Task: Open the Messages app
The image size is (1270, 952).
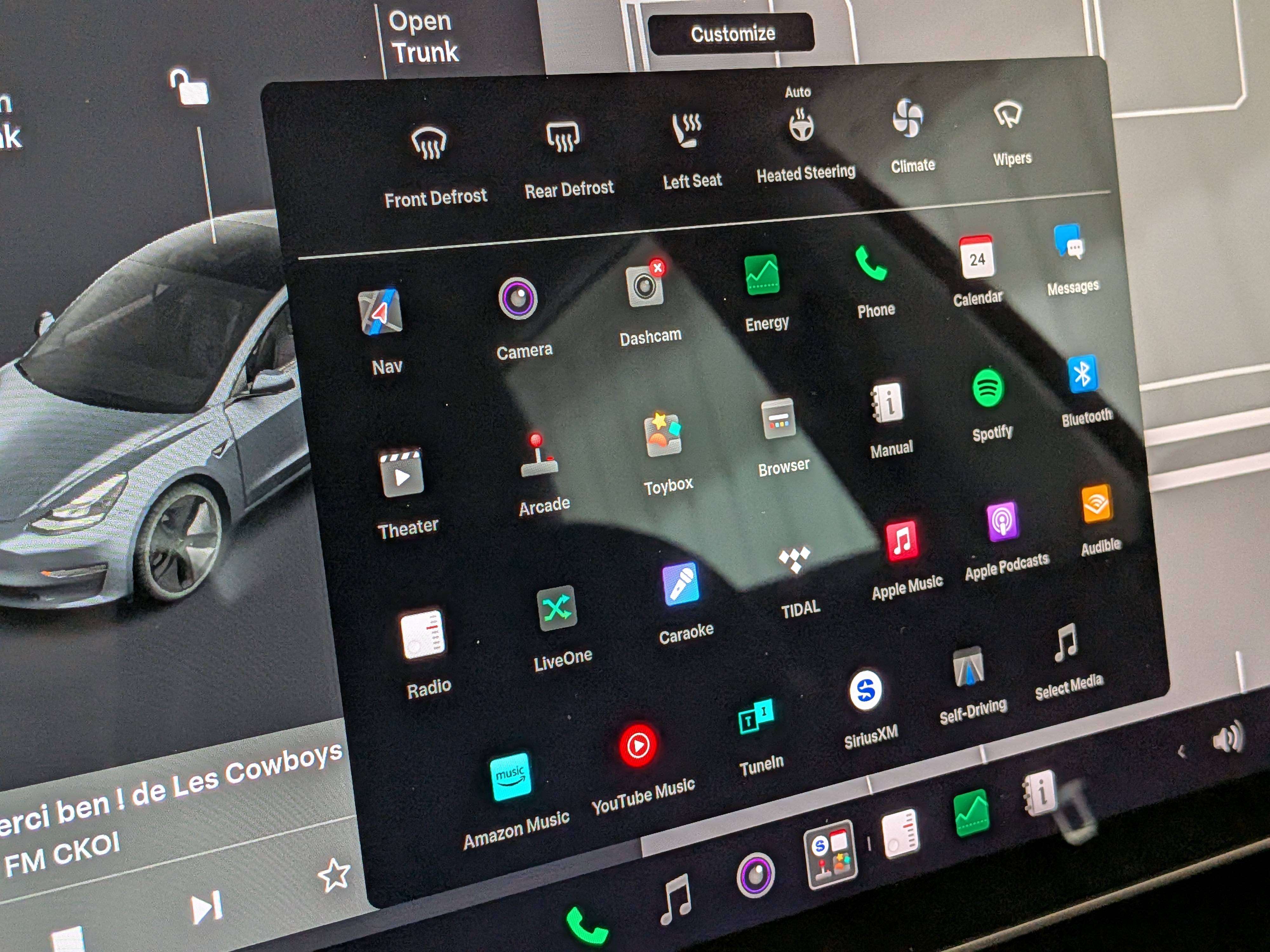Action: 1068,241
